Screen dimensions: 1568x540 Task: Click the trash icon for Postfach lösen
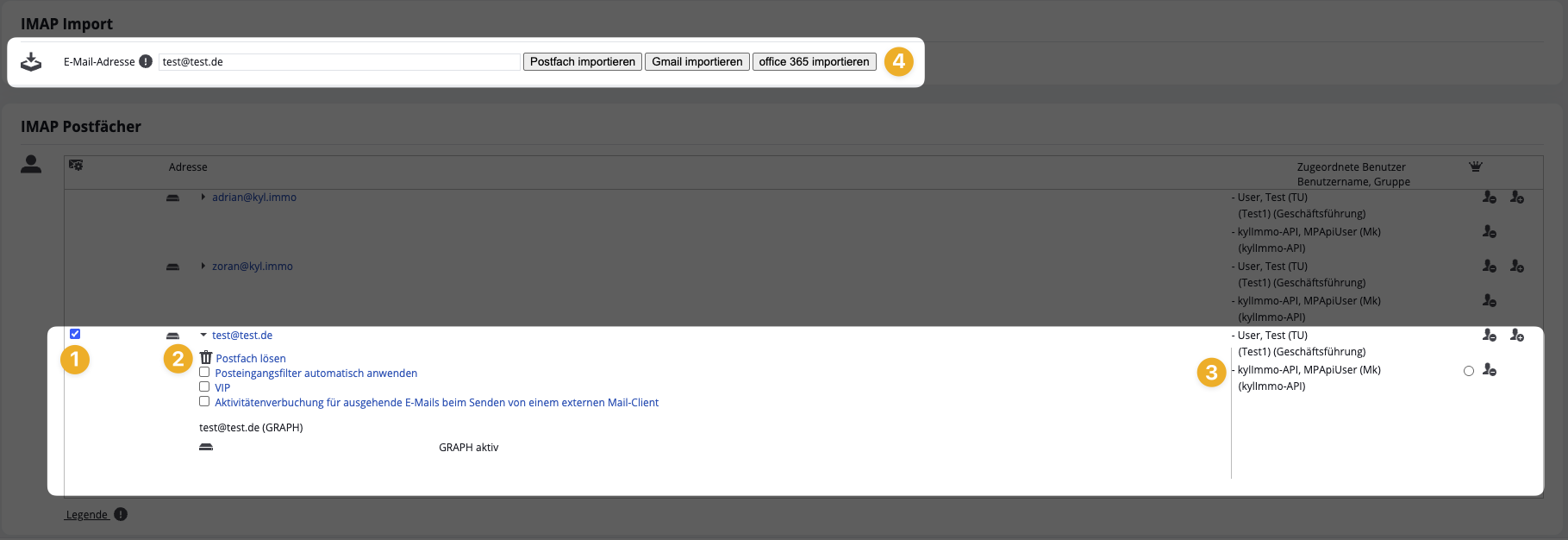tap(205, 357)
